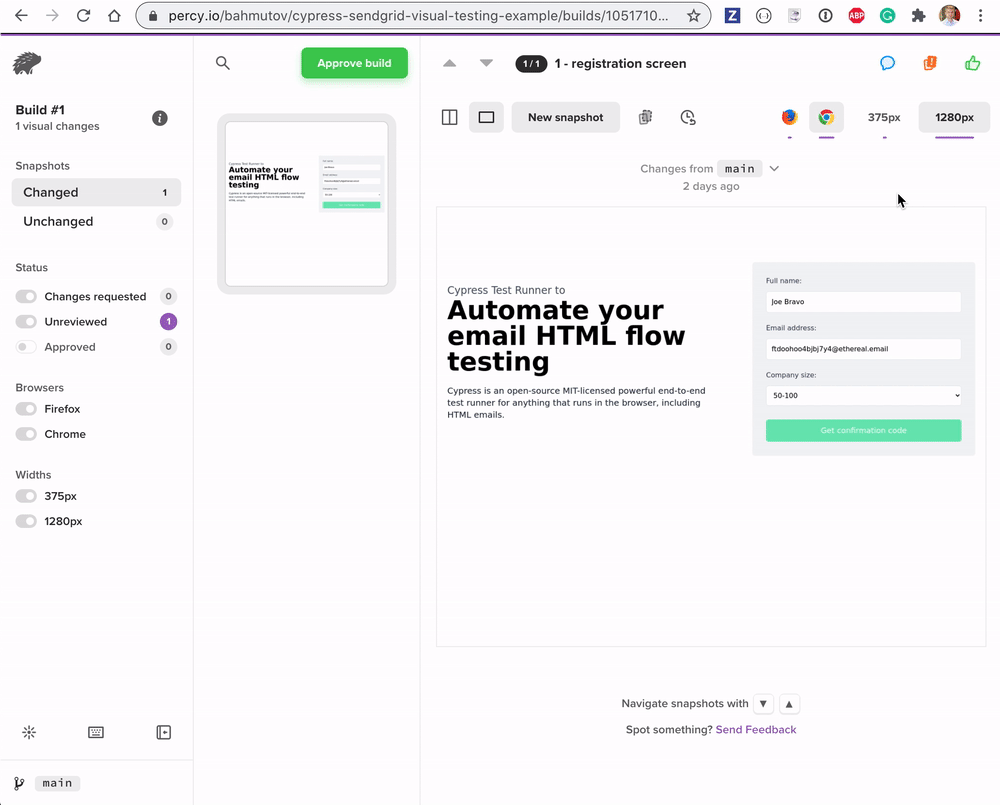Click Get confirmation code button
This screenshot has height=805, width=1000.
tap(864, 431)
